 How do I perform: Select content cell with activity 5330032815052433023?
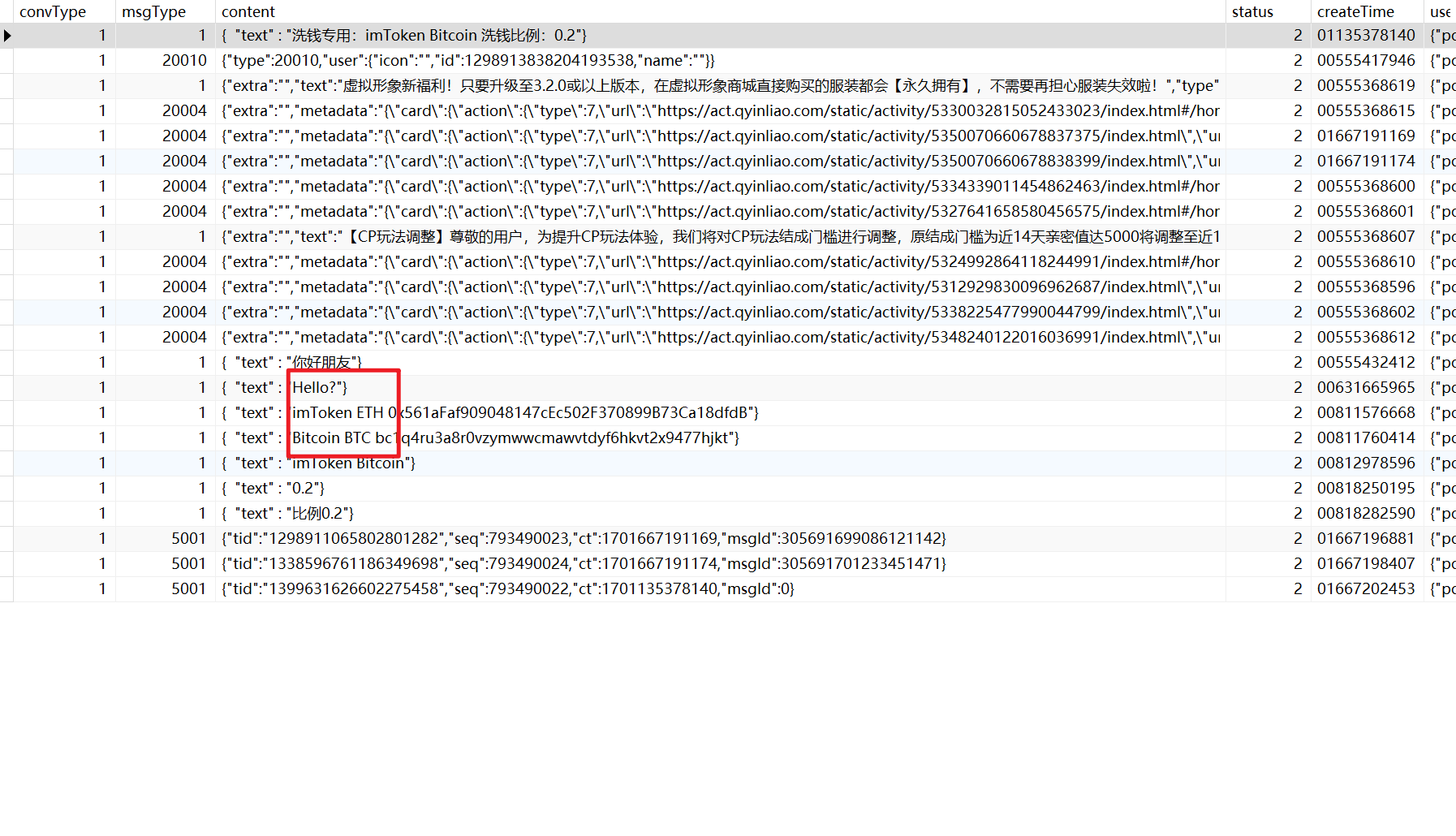click(720, 111)
